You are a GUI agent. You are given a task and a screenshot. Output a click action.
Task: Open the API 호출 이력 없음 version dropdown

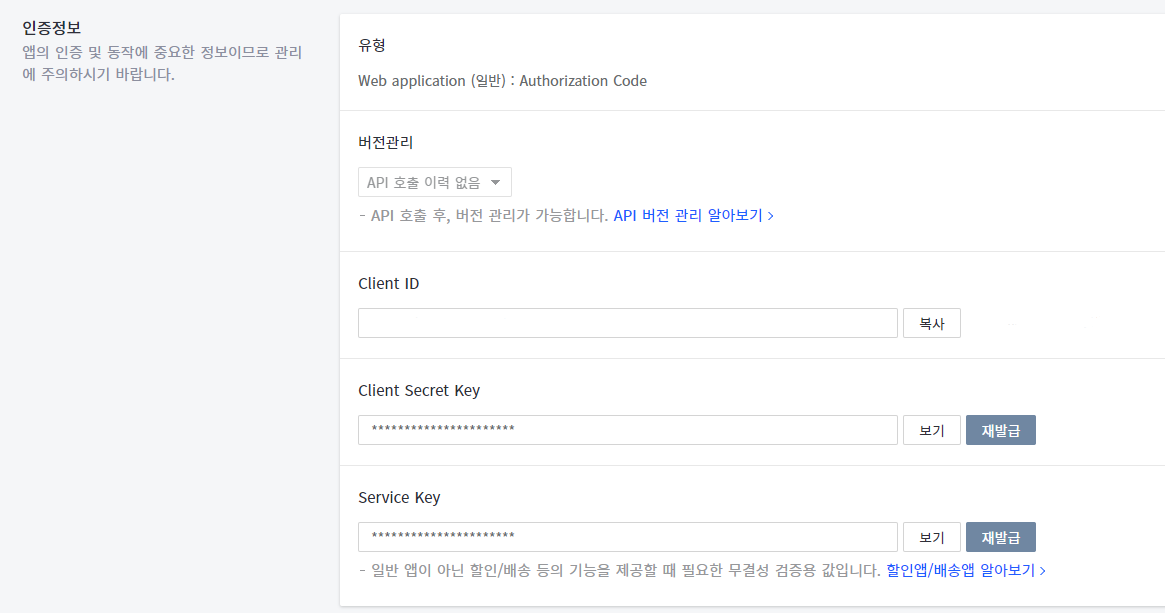click(x=435, y=182)
